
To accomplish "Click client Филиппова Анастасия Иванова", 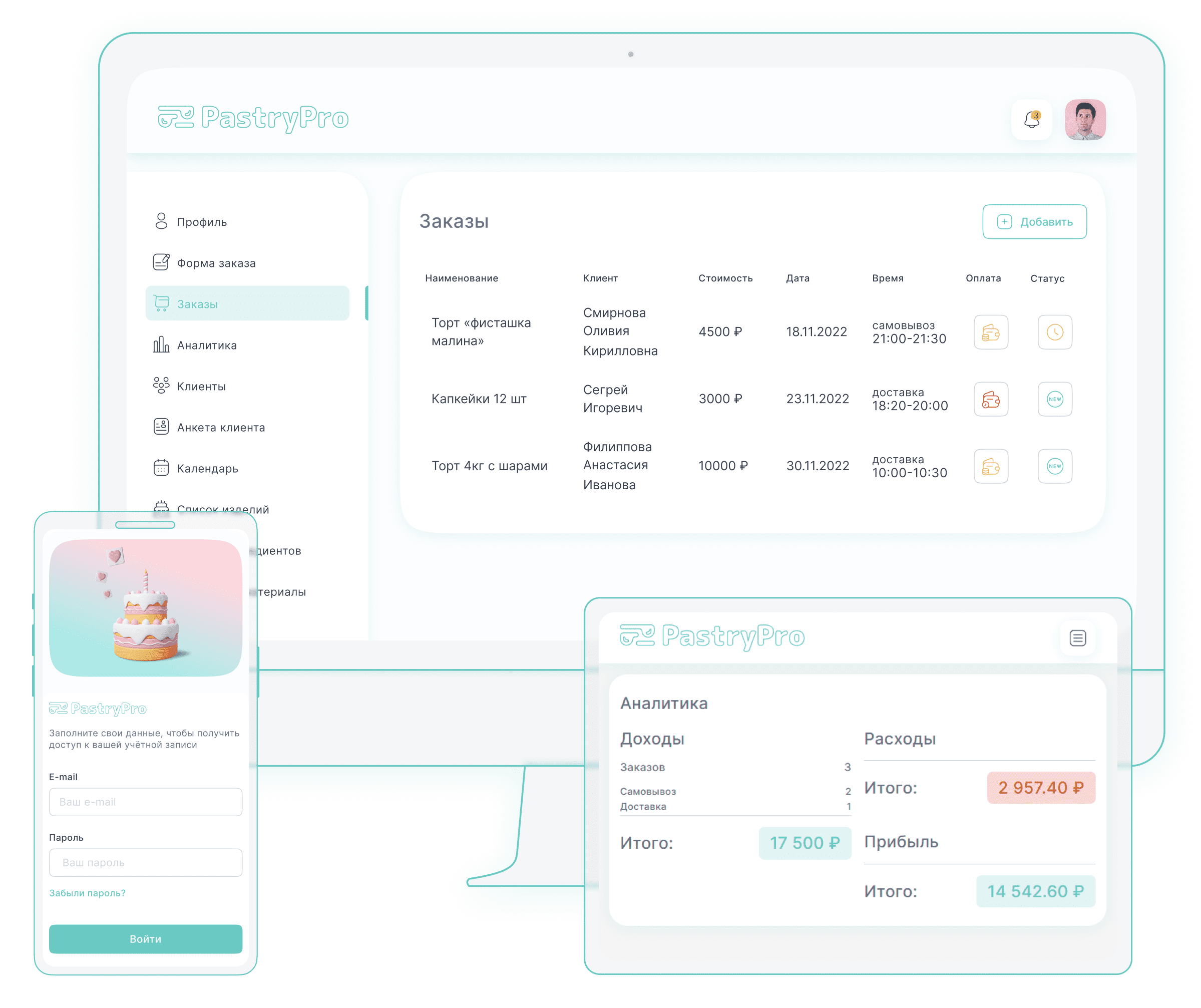I will tap(617, 466).
